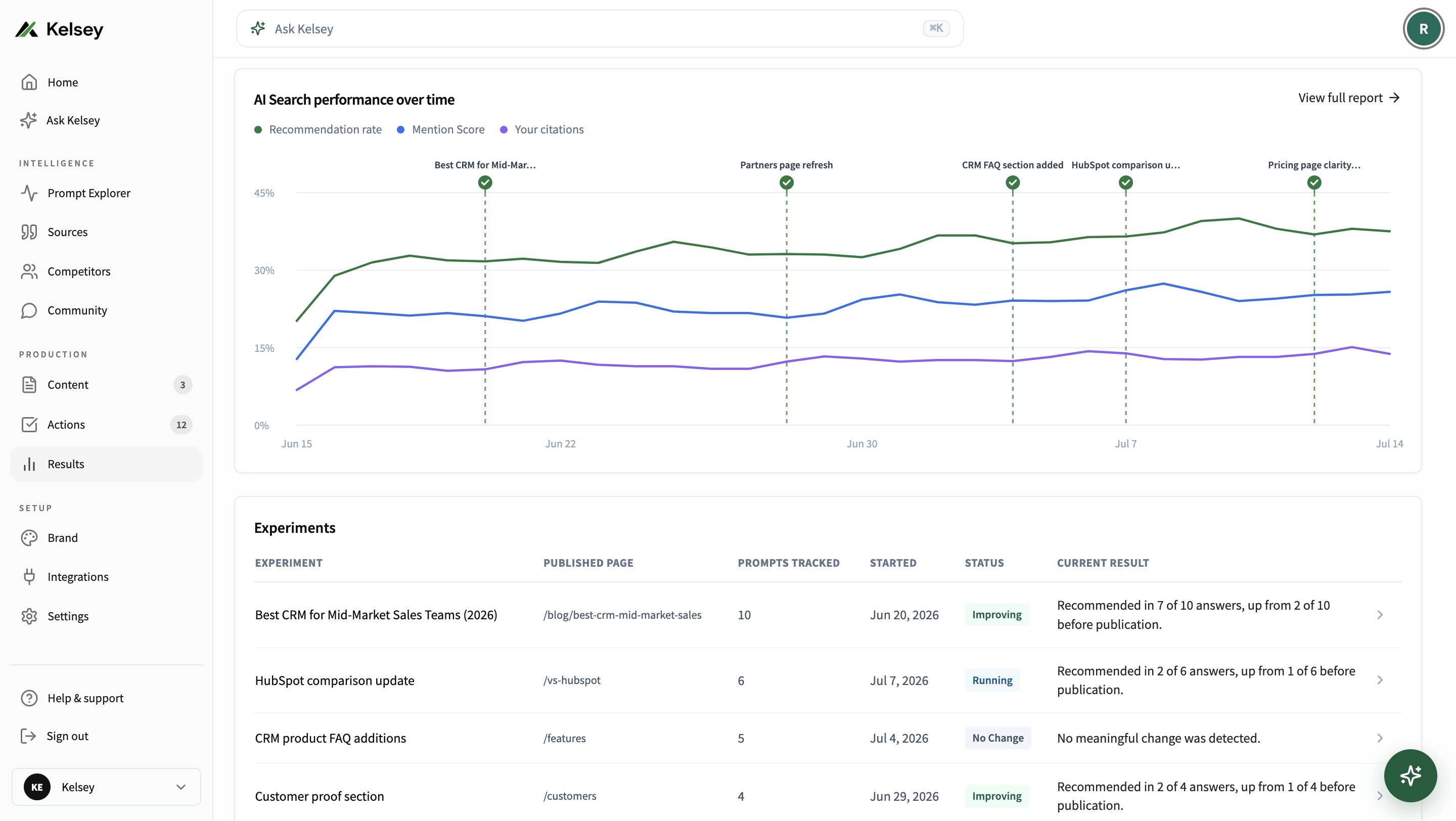Click Sign out text
The image size is (1456, 821).
click(67, 736)
